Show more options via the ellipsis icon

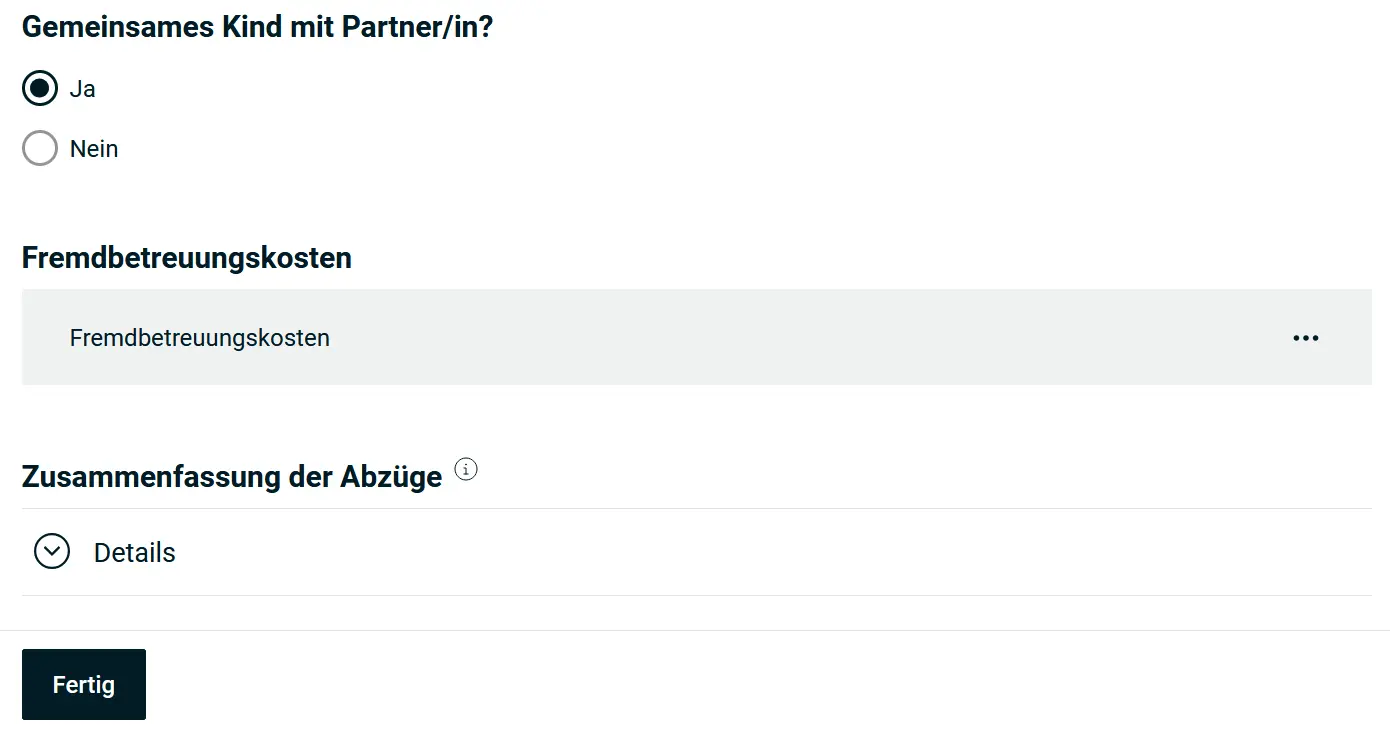1305,338
